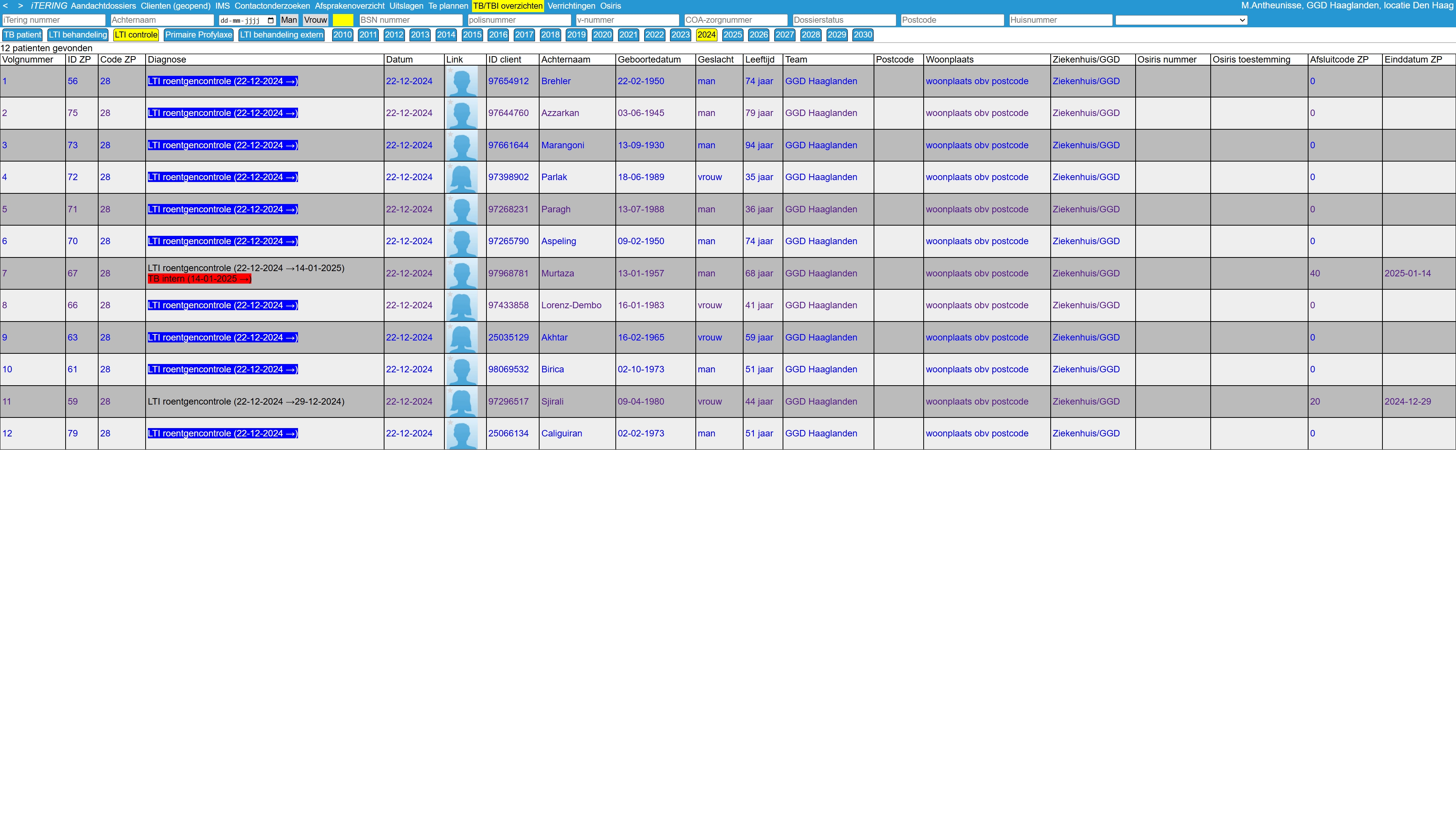Click the TB patient button
Image resolution: width=1456 pixels, height=819 pixels.
click(22, 35)
